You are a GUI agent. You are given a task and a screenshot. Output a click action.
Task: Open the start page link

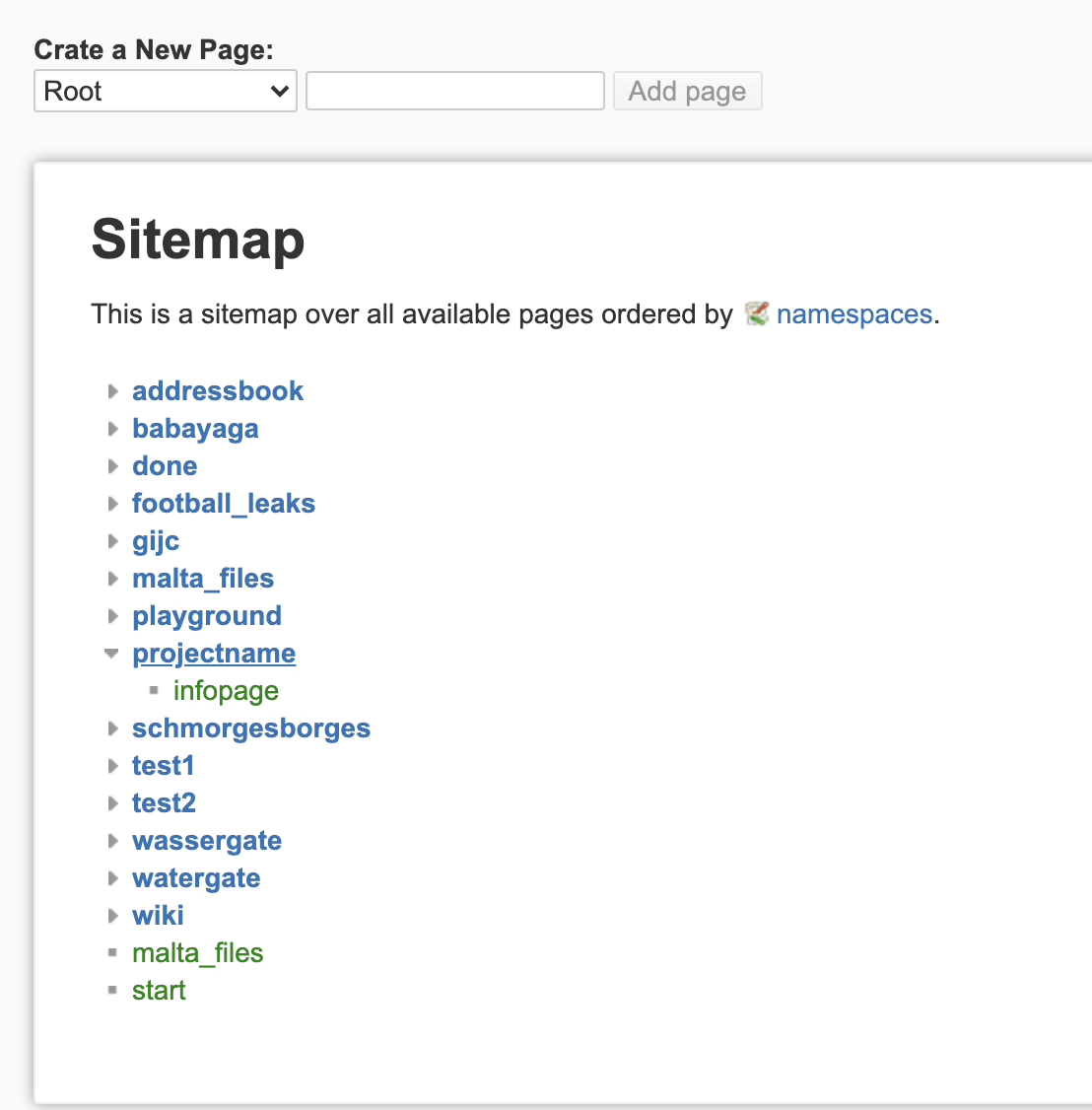(x=159, y=991)
